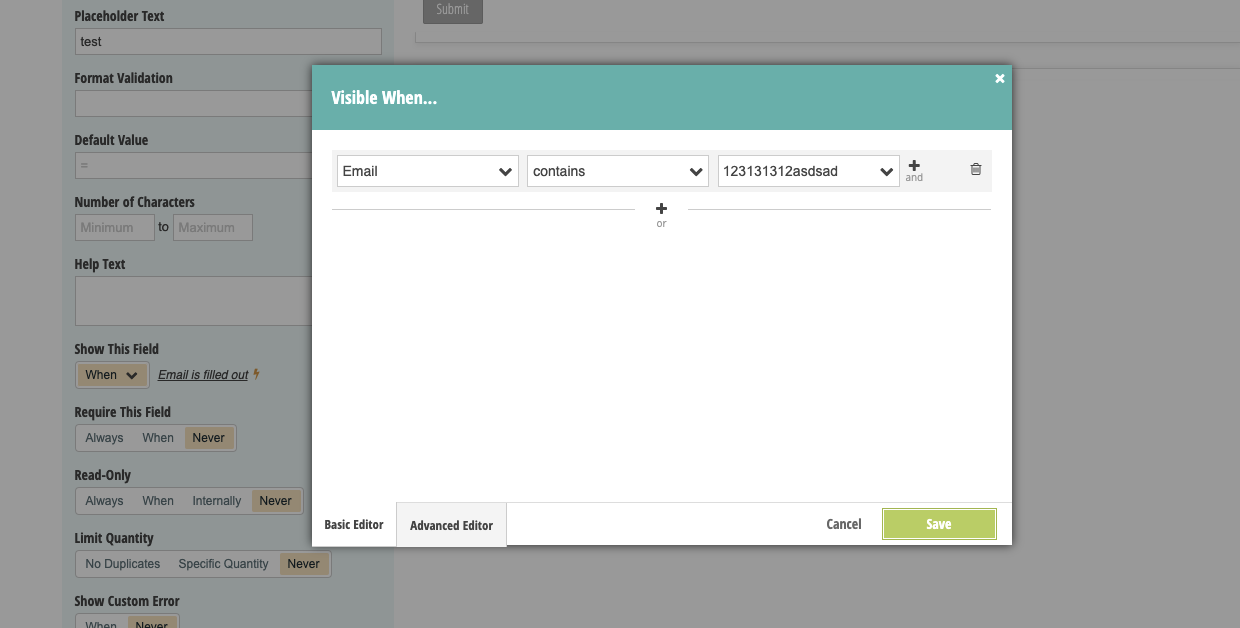Select the Basic Editor tab
Viewport: 1240px width, 628px height.
[354, 524]
